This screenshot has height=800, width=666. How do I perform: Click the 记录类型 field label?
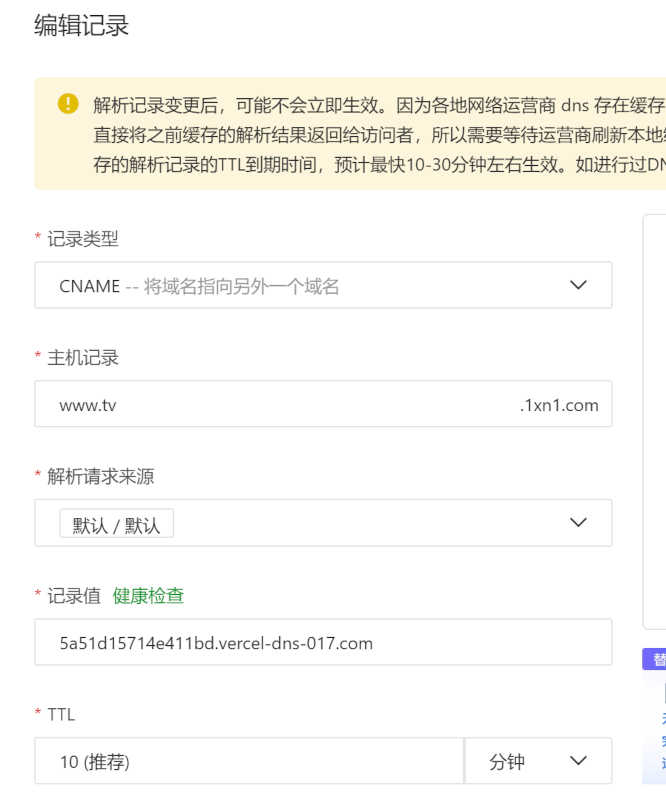click(83, 239)
